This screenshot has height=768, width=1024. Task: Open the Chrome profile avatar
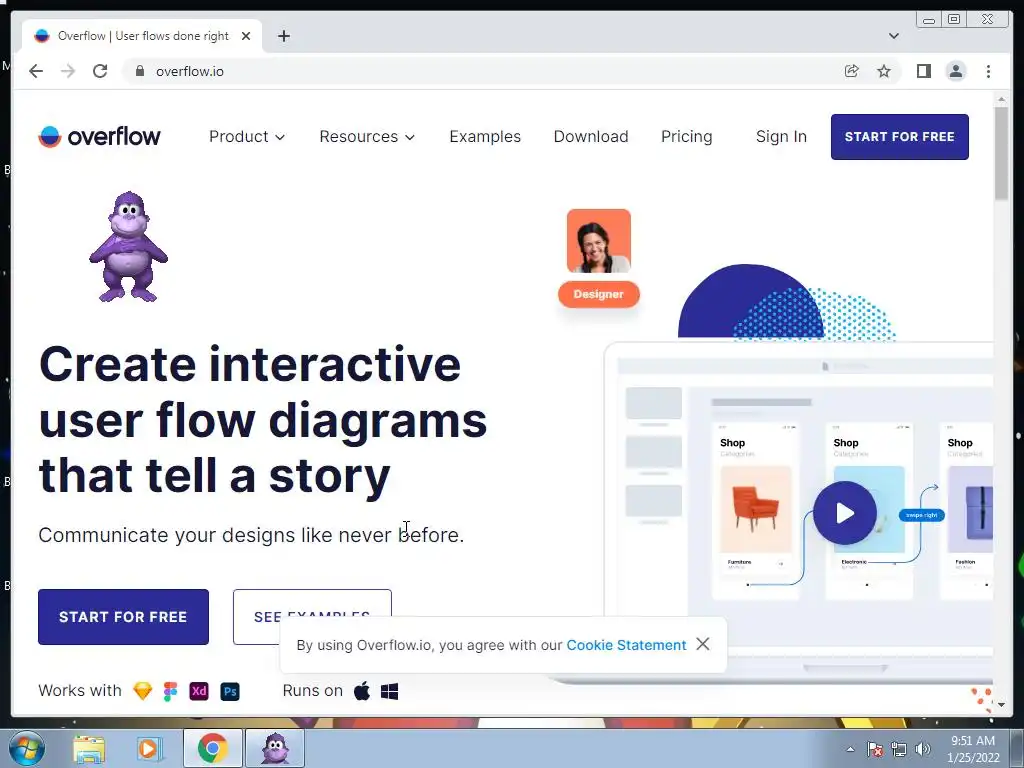click(x=955, y=71)
